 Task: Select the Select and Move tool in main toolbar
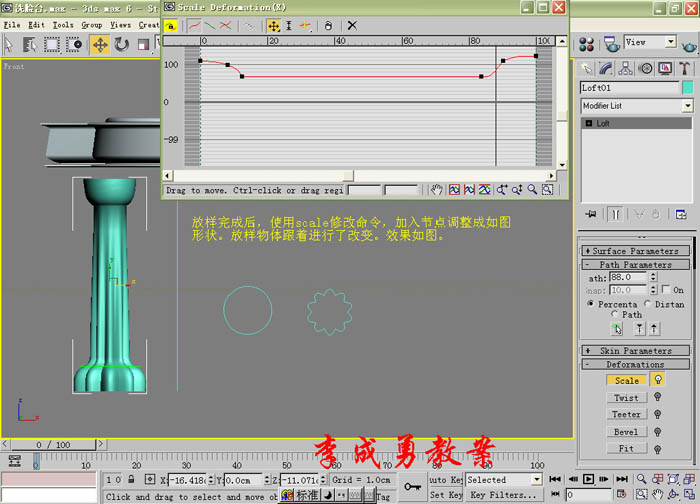pyautogui.click(x=100, y=45)
